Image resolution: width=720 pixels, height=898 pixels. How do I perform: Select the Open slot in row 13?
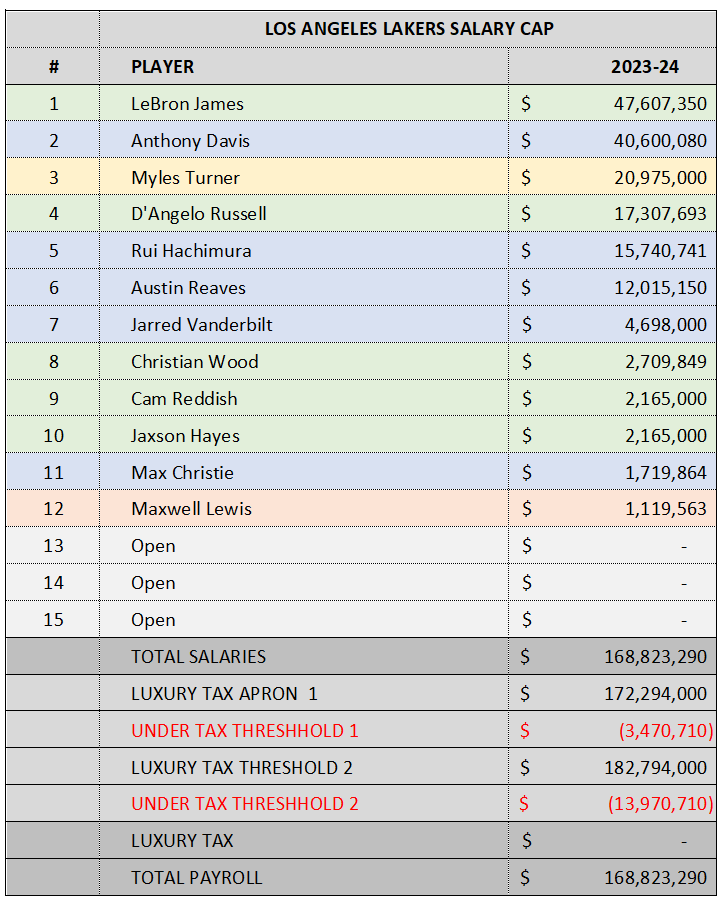tap(304, 546)
